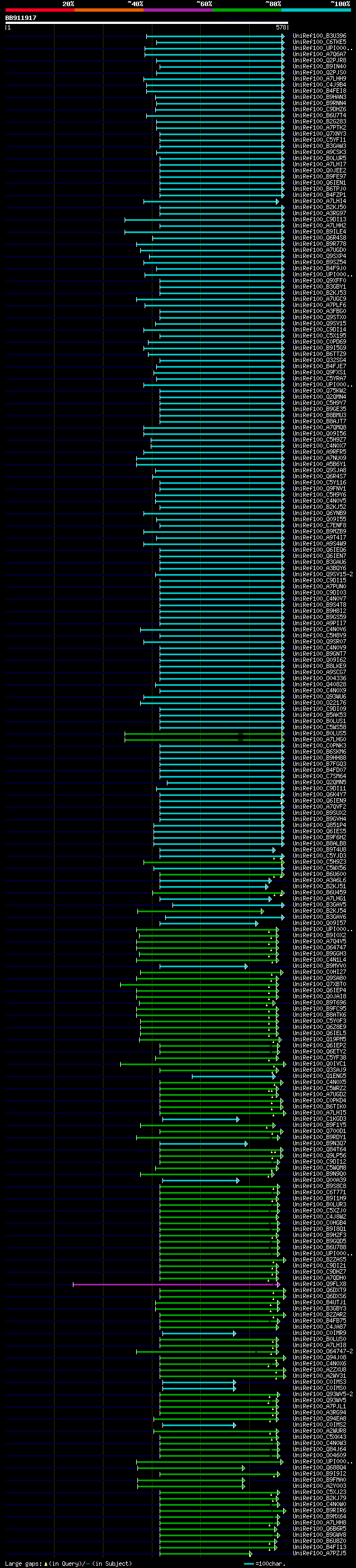Select hit label UniRef100_Q6B6R5

(319, 1529)
